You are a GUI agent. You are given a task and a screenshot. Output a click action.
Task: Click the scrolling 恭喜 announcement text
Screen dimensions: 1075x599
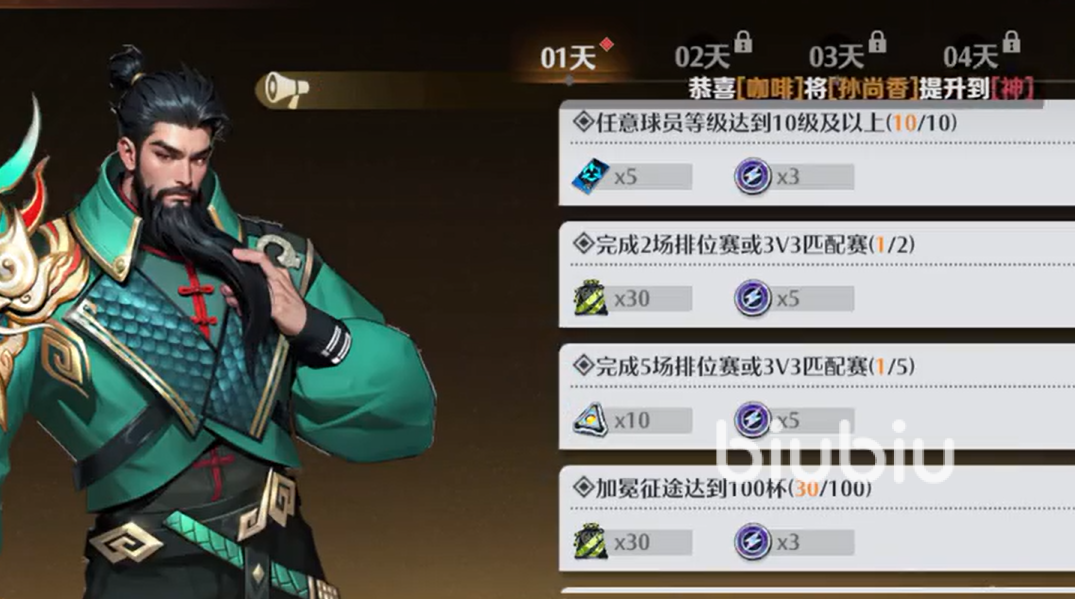point(861,88)
